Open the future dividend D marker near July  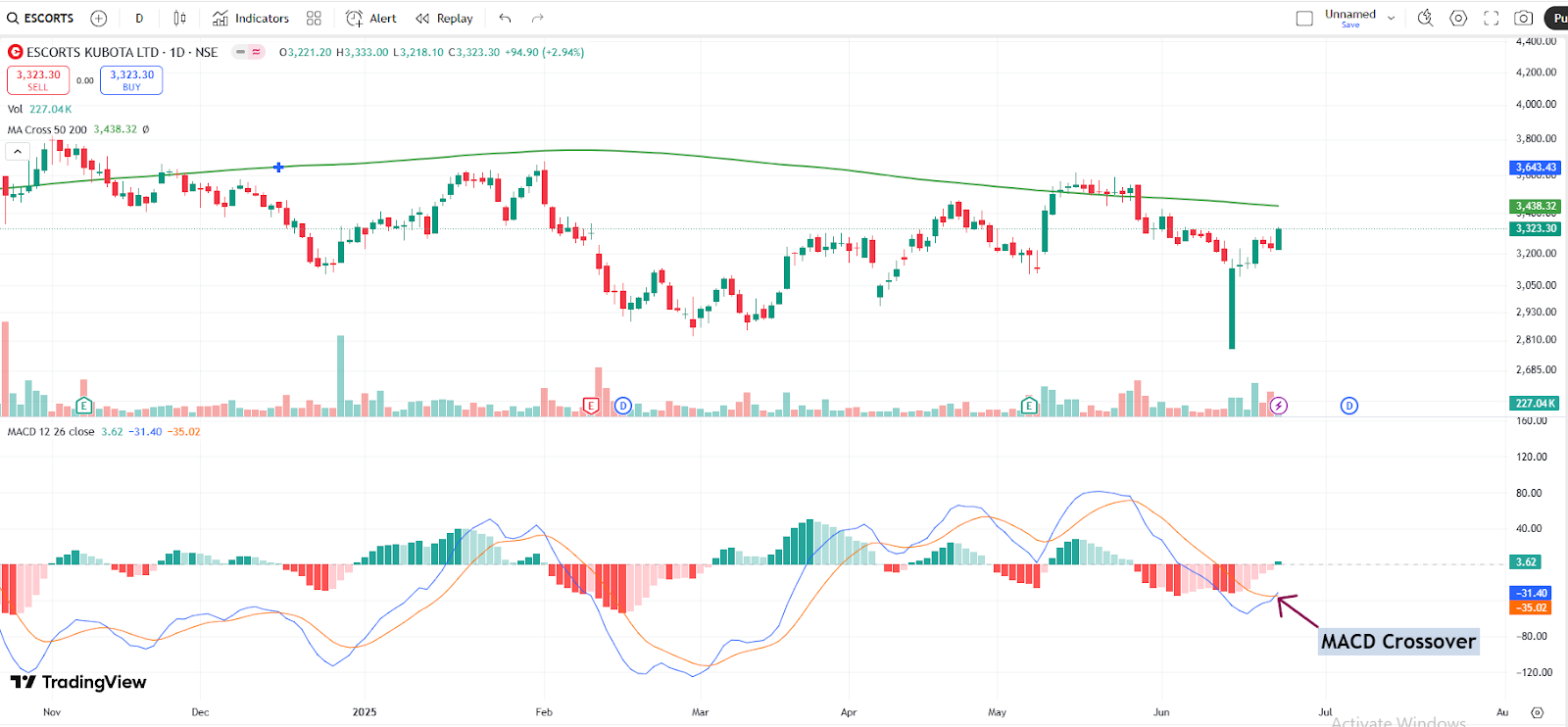point(1349,406)
